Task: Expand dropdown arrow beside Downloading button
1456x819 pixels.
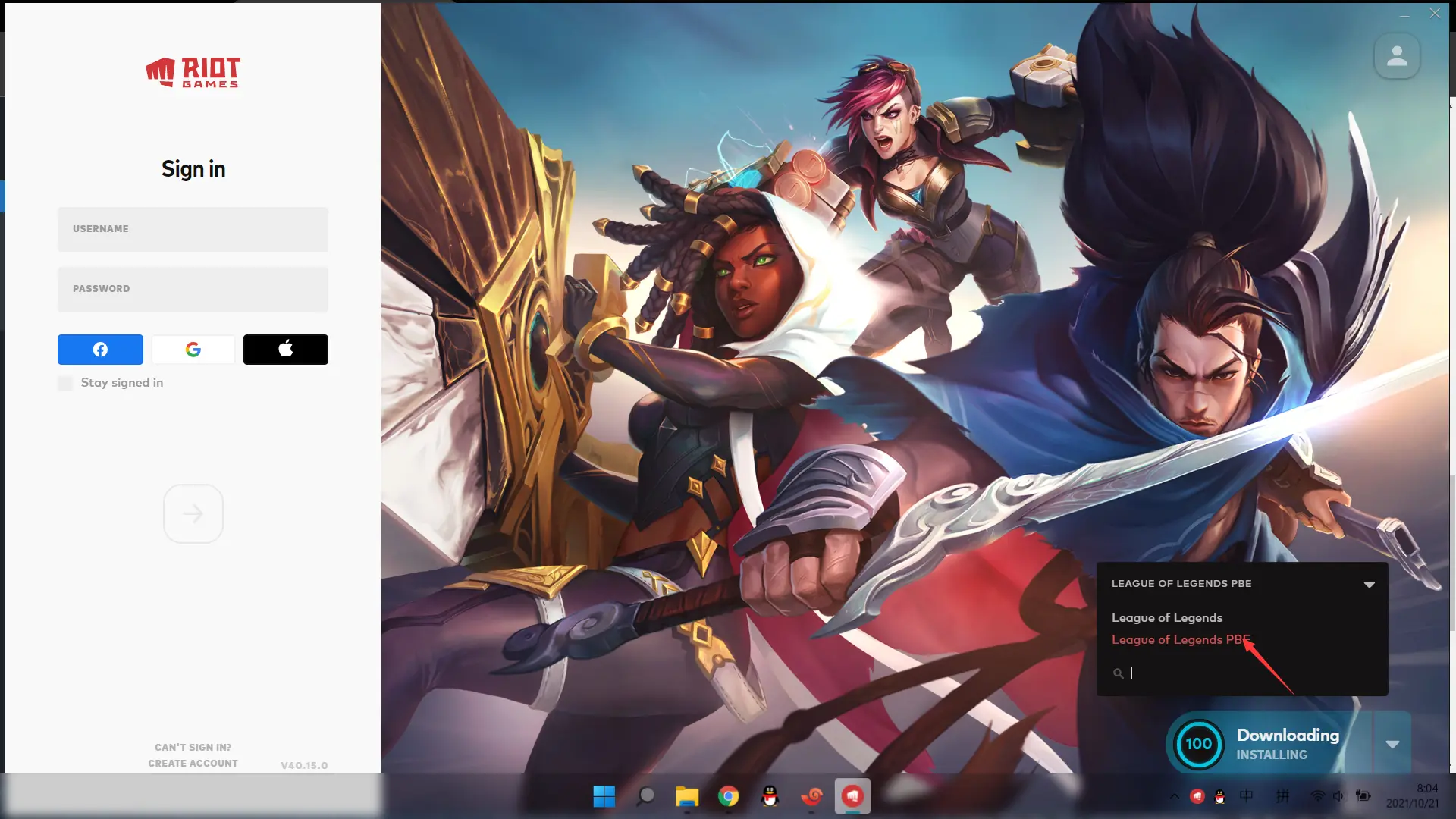Action: pos(1392,744)
